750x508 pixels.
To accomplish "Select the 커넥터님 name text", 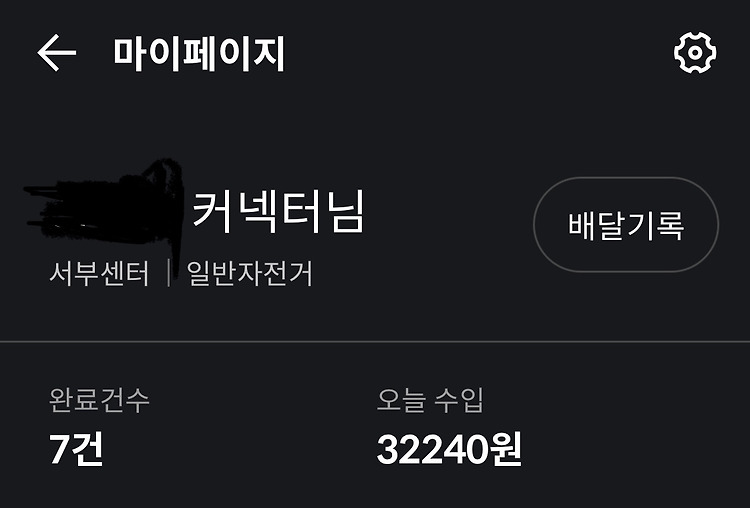I will 278,211.
